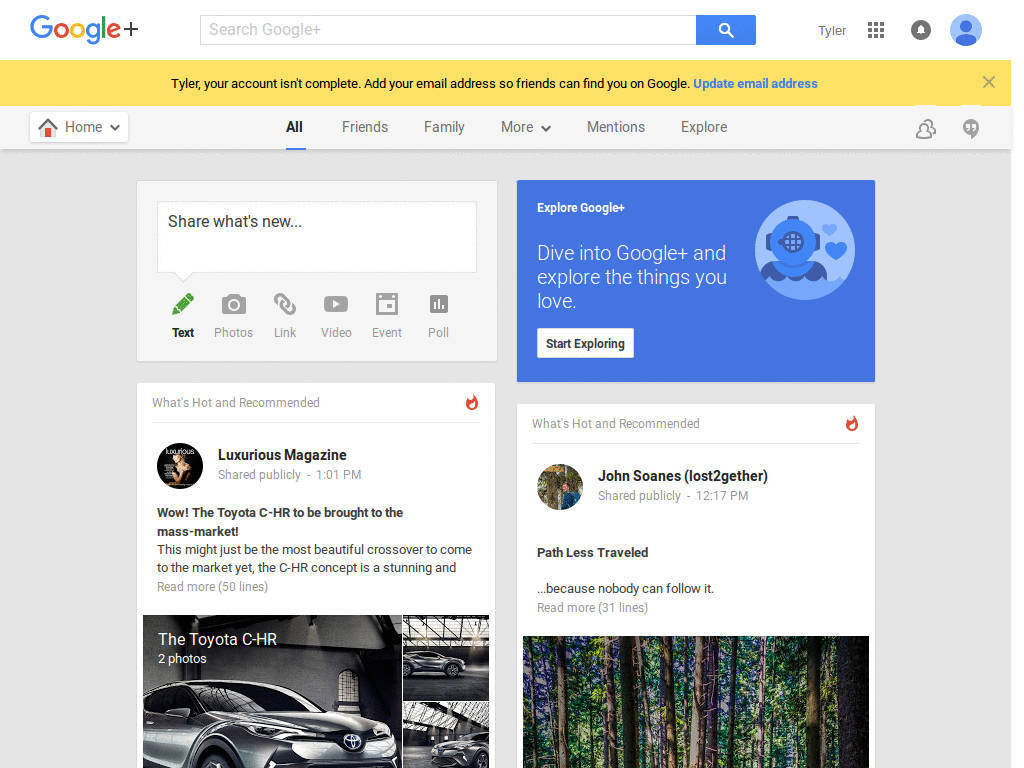Create a Poll using the Poll icon
The height and width of the screenshot is (768, 1024).
438,305
